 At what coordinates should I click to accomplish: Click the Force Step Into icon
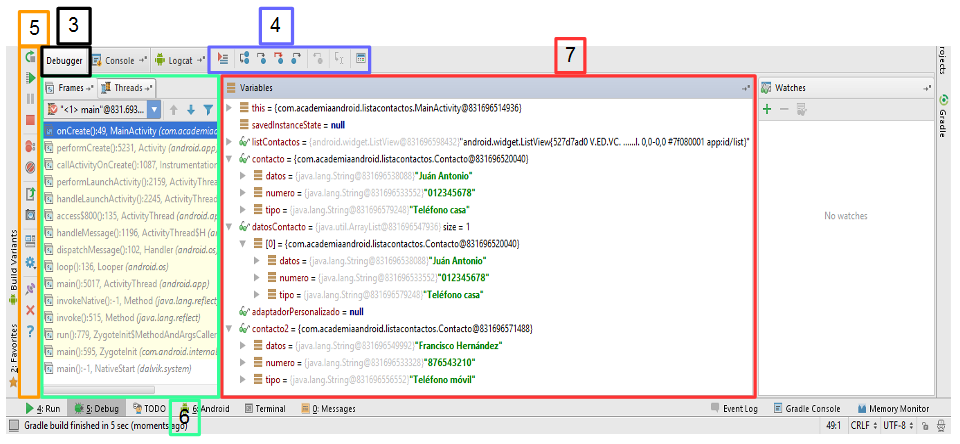point(279,59)
